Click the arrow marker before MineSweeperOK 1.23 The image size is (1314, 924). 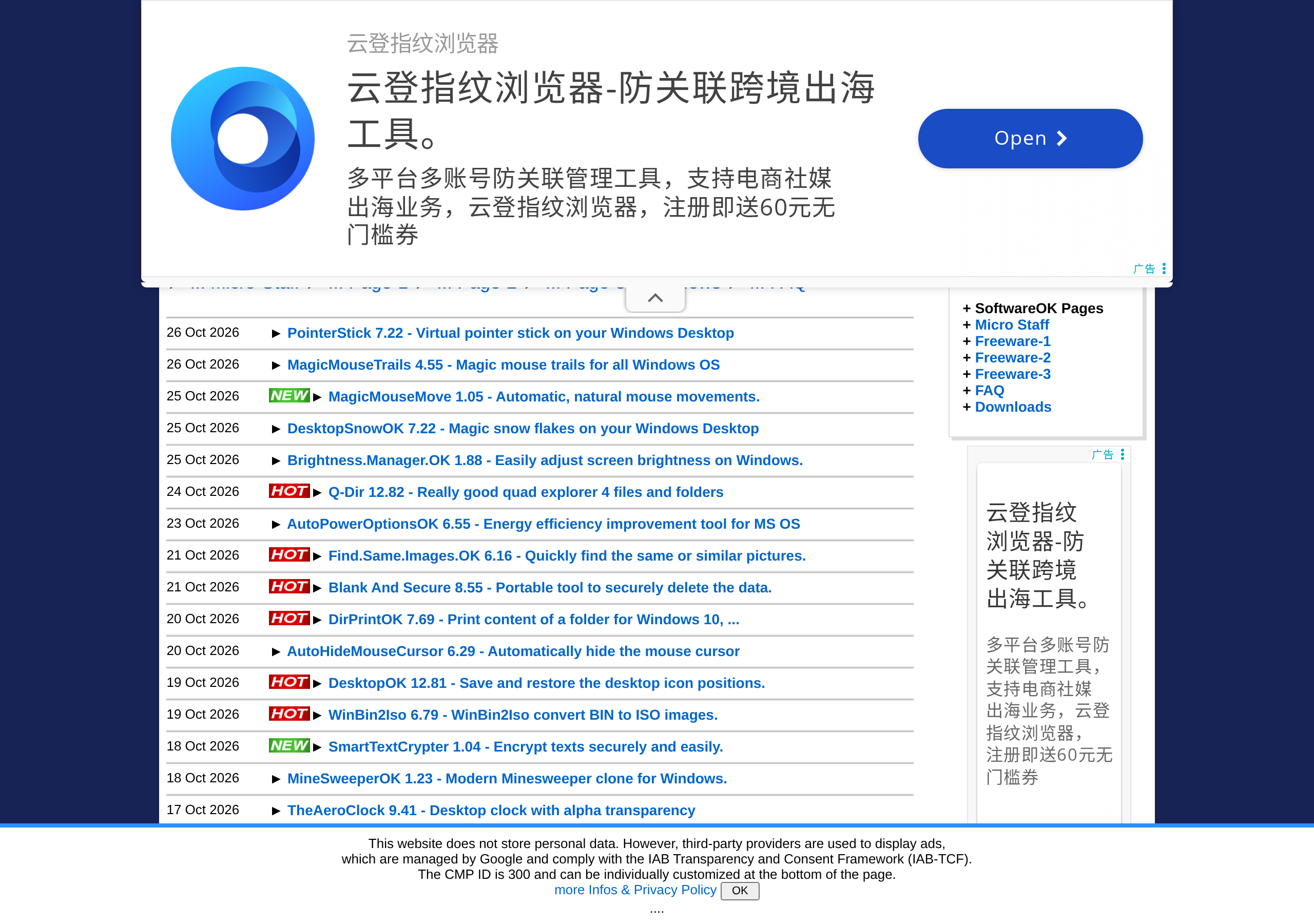pos(276,779)
